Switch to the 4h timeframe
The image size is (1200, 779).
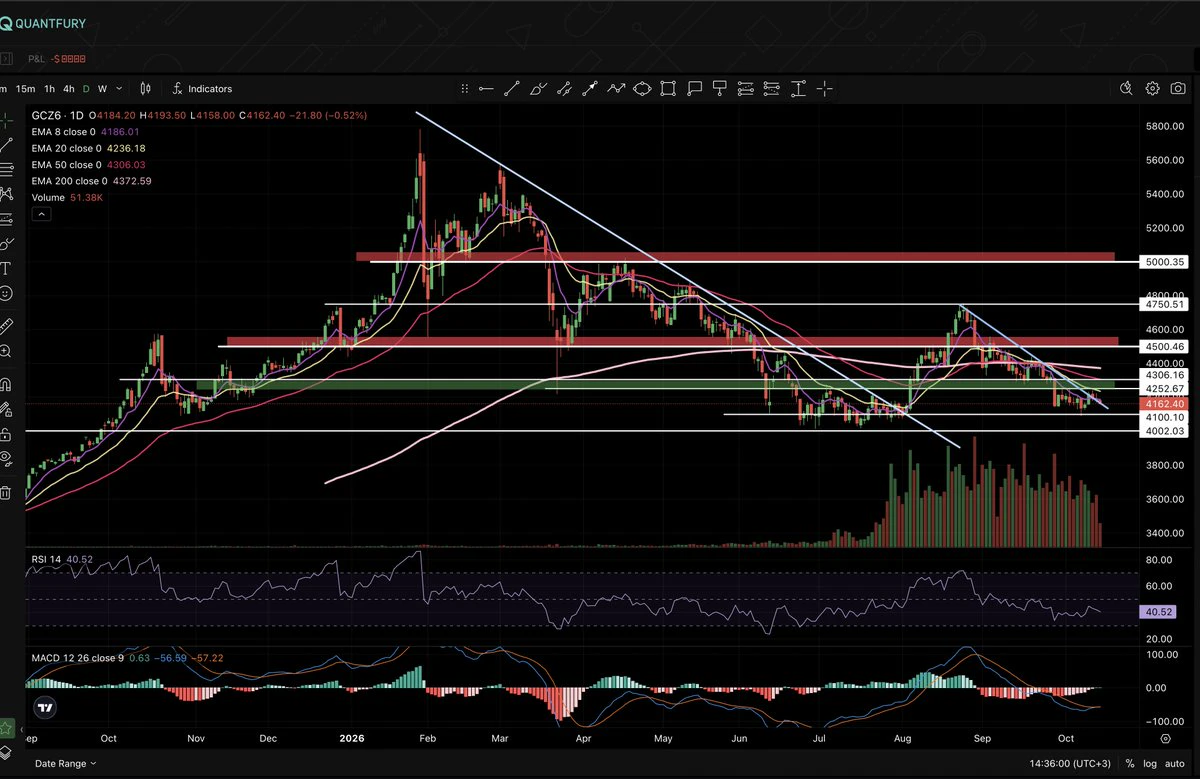point(69,89)
